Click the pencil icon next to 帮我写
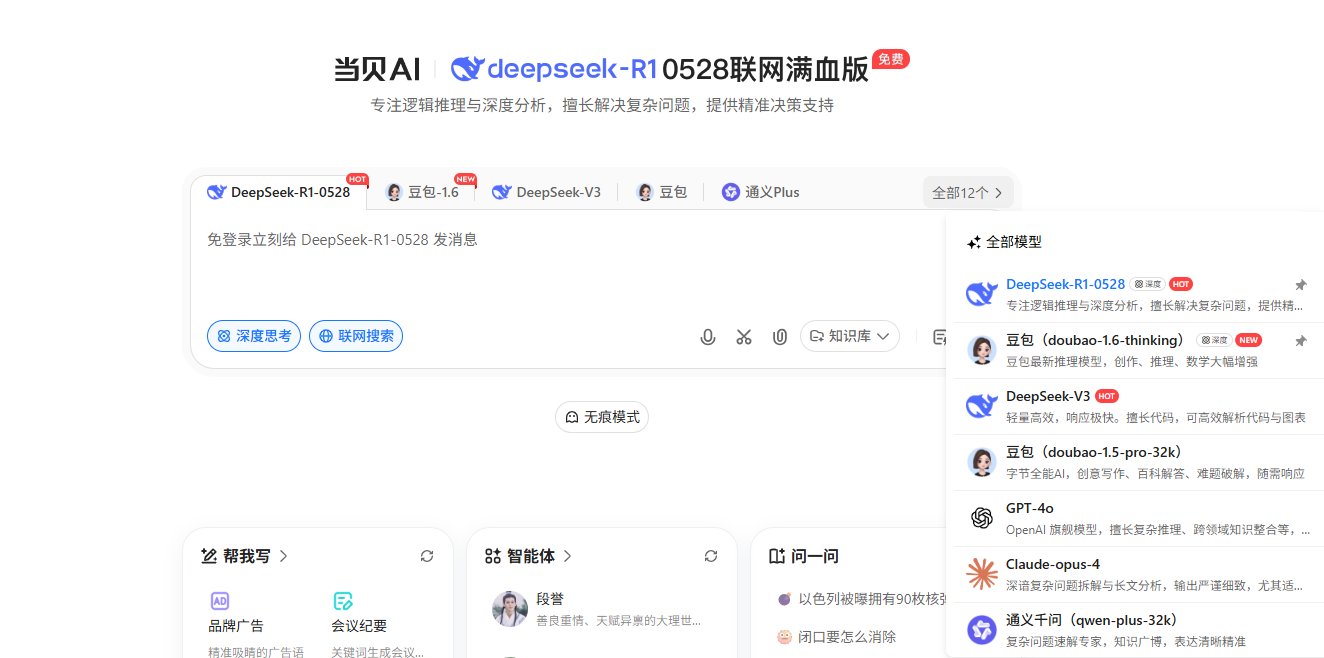 pos(209,556)
